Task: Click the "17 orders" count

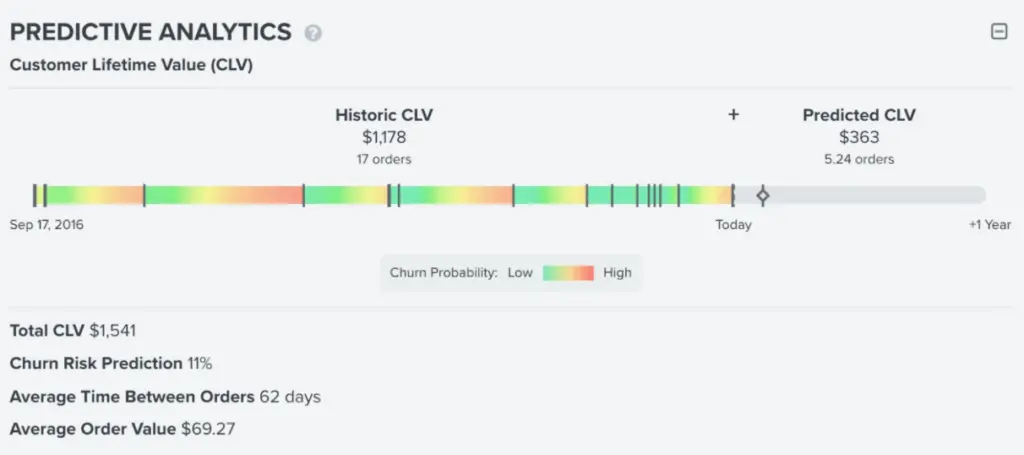Action: coord(384,159)
